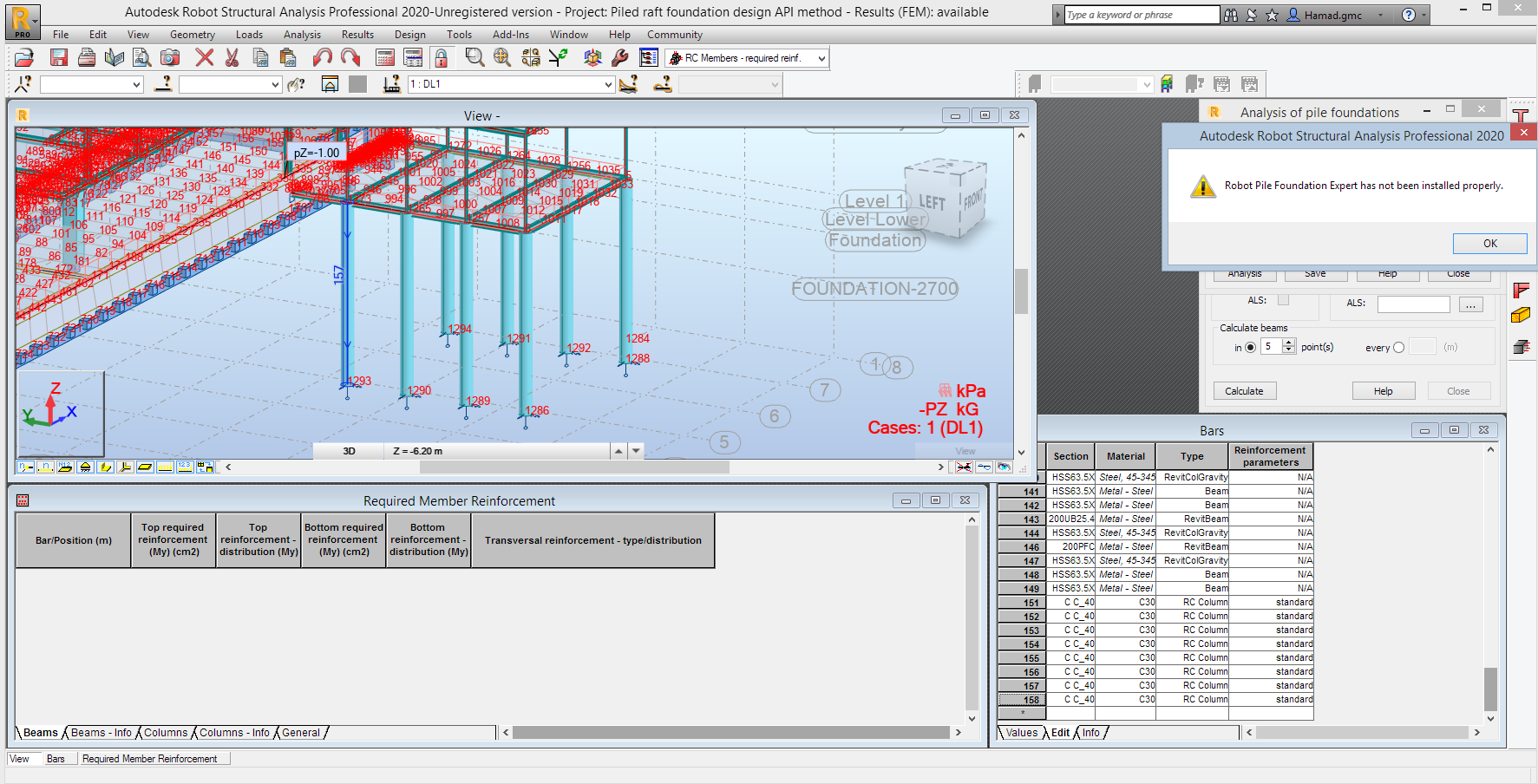Open the paste icon in the toolbar
The width and height of the screenshot is (1538, 784).
(x=287, y=57)
